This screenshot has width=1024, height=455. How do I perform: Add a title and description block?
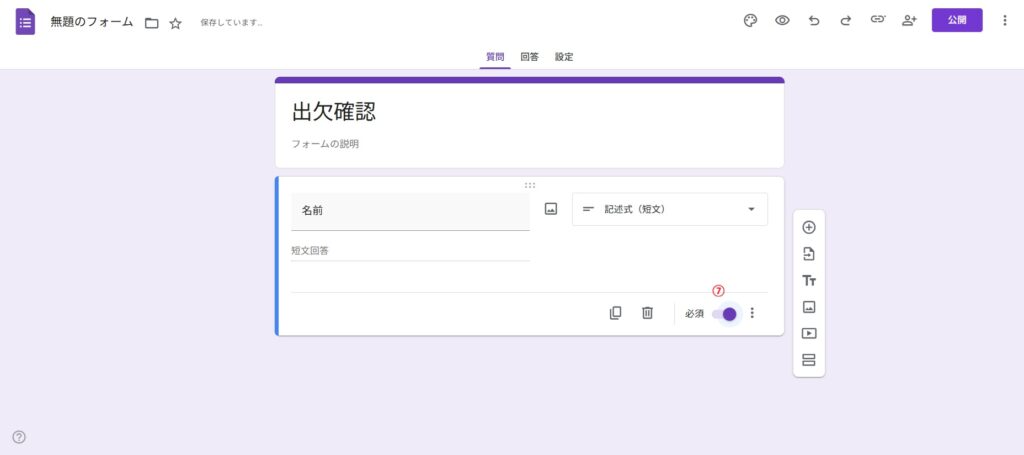click(x=809, y=281)
